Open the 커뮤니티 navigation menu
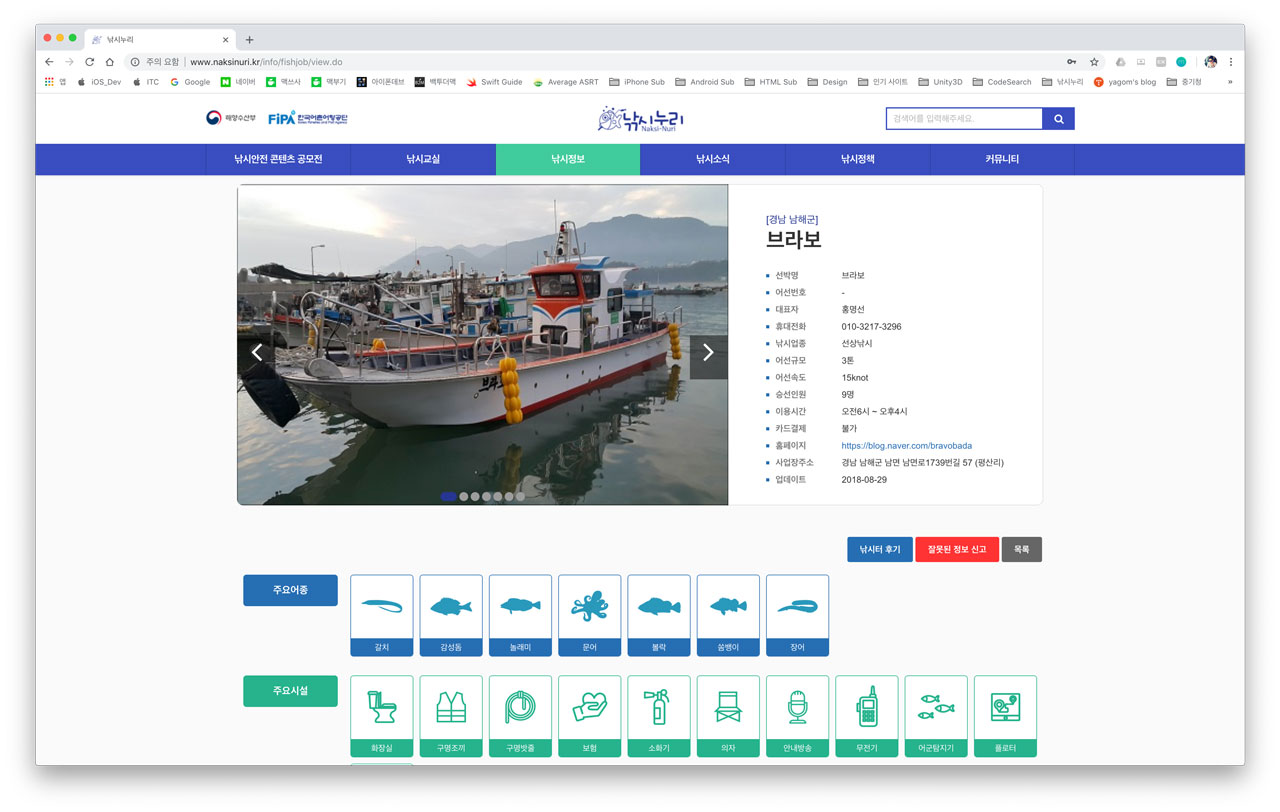The image size is (1280, 812). click(1002, 159)
